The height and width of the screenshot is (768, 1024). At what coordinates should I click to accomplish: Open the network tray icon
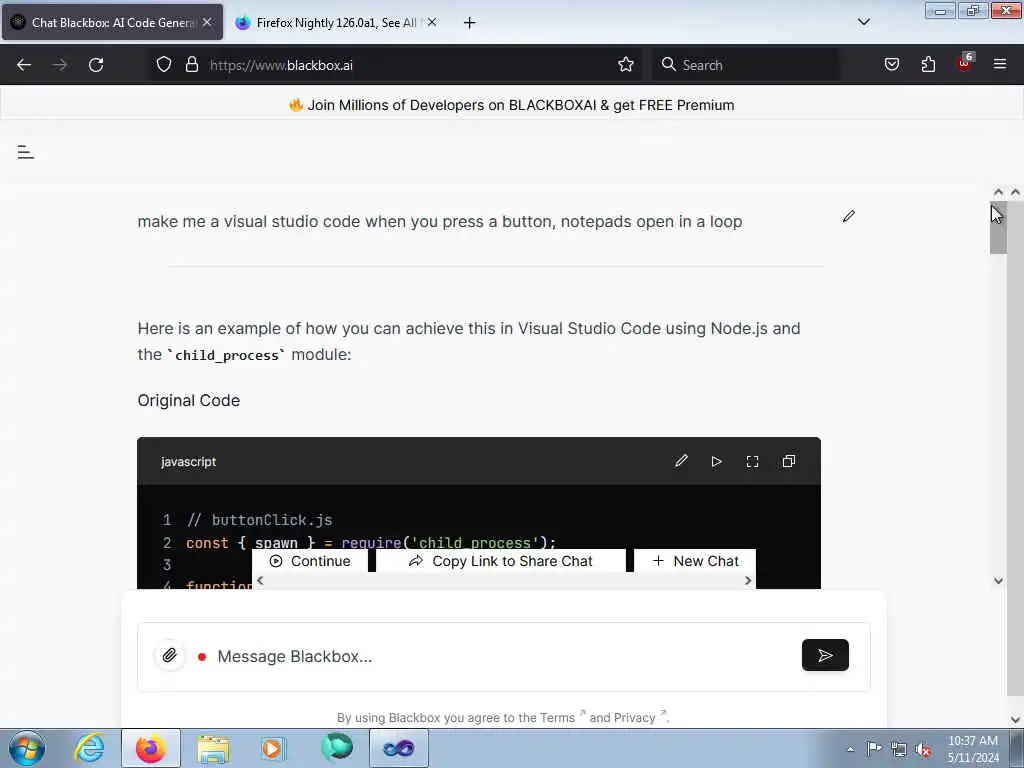pos(899,749)
